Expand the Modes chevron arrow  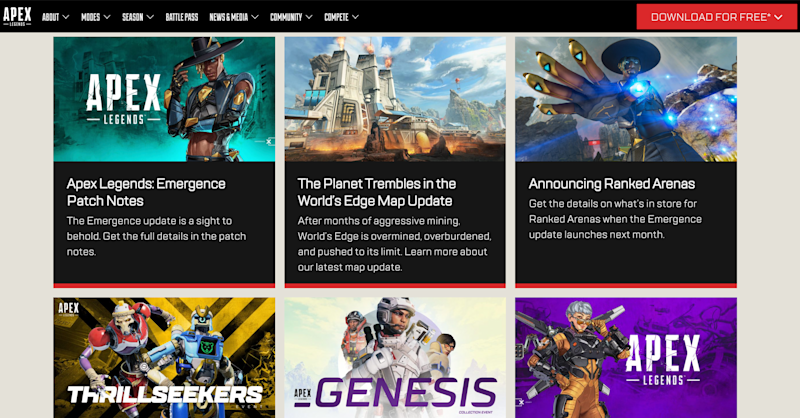[x=107, y=17]
